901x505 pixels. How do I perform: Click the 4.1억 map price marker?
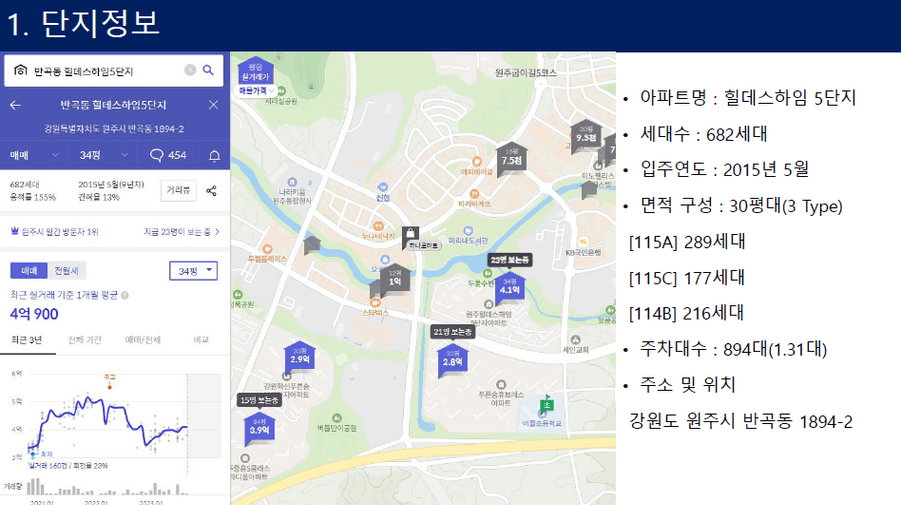[x=510, y=289]
